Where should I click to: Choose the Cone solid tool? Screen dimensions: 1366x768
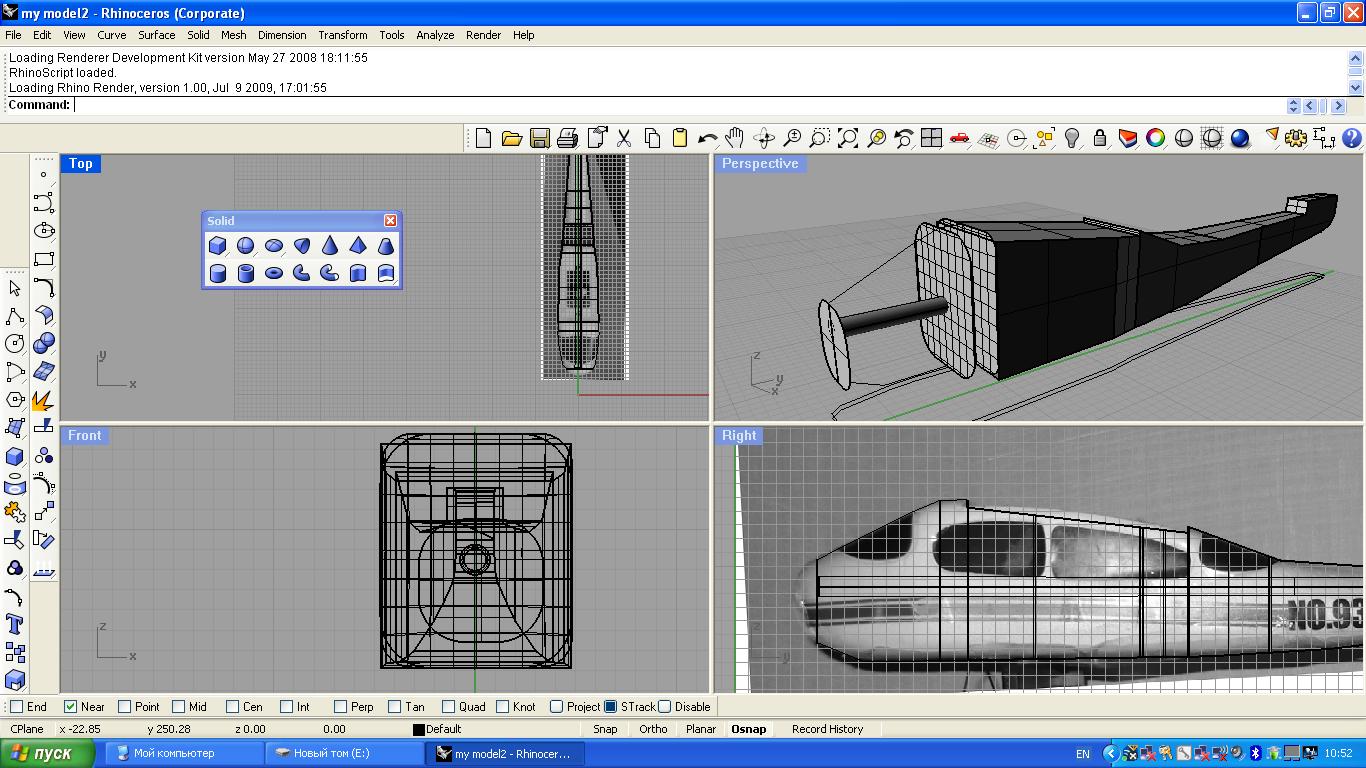pos(329,245)
